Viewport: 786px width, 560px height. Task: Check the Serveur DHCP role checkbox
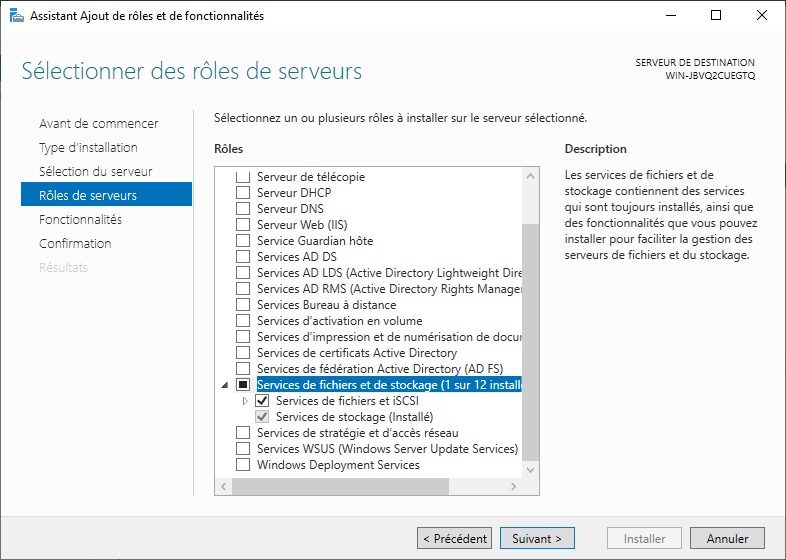coord(242,193)
